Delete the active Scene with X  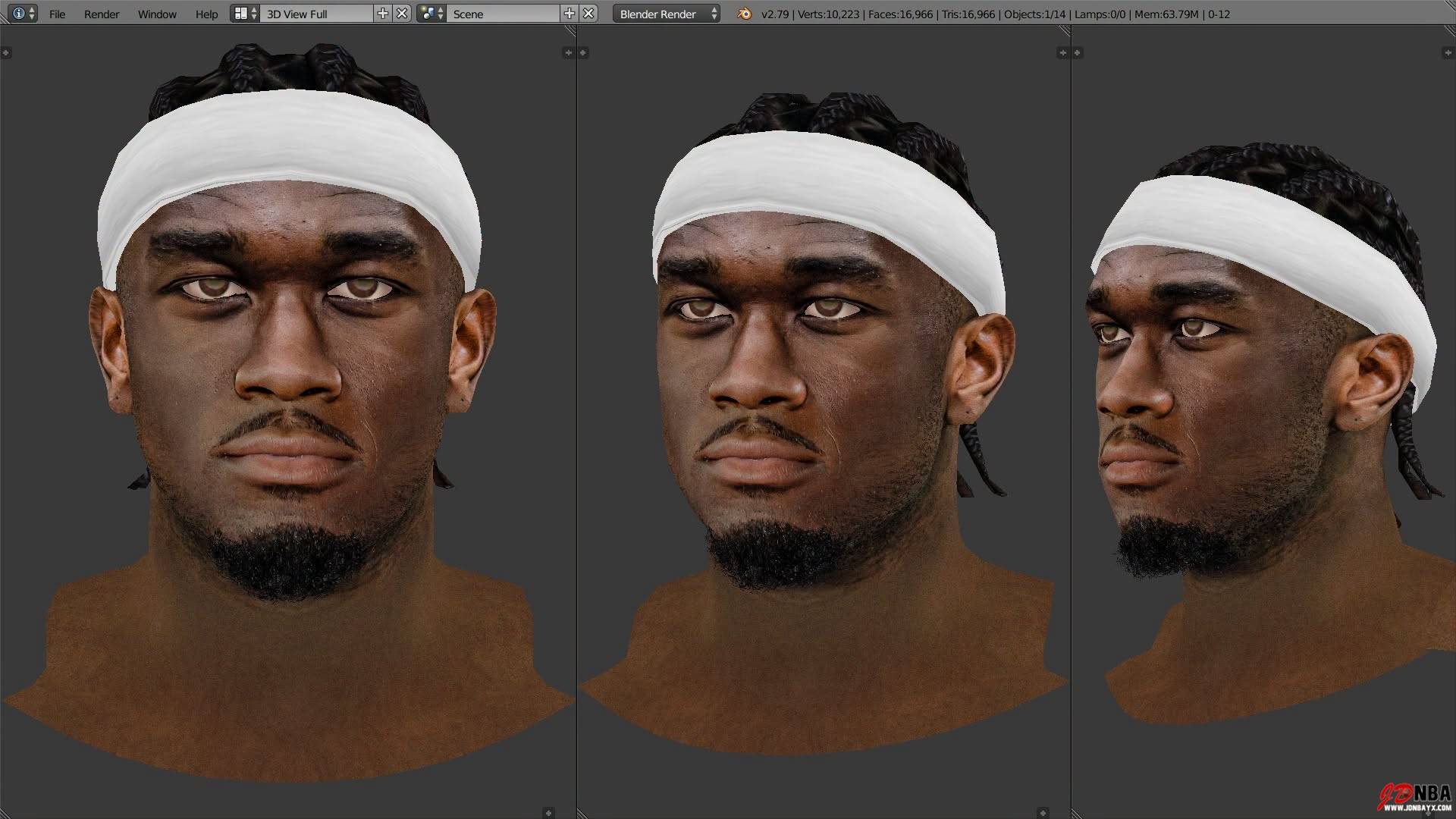pyautogui.click(x=588, y=14)
